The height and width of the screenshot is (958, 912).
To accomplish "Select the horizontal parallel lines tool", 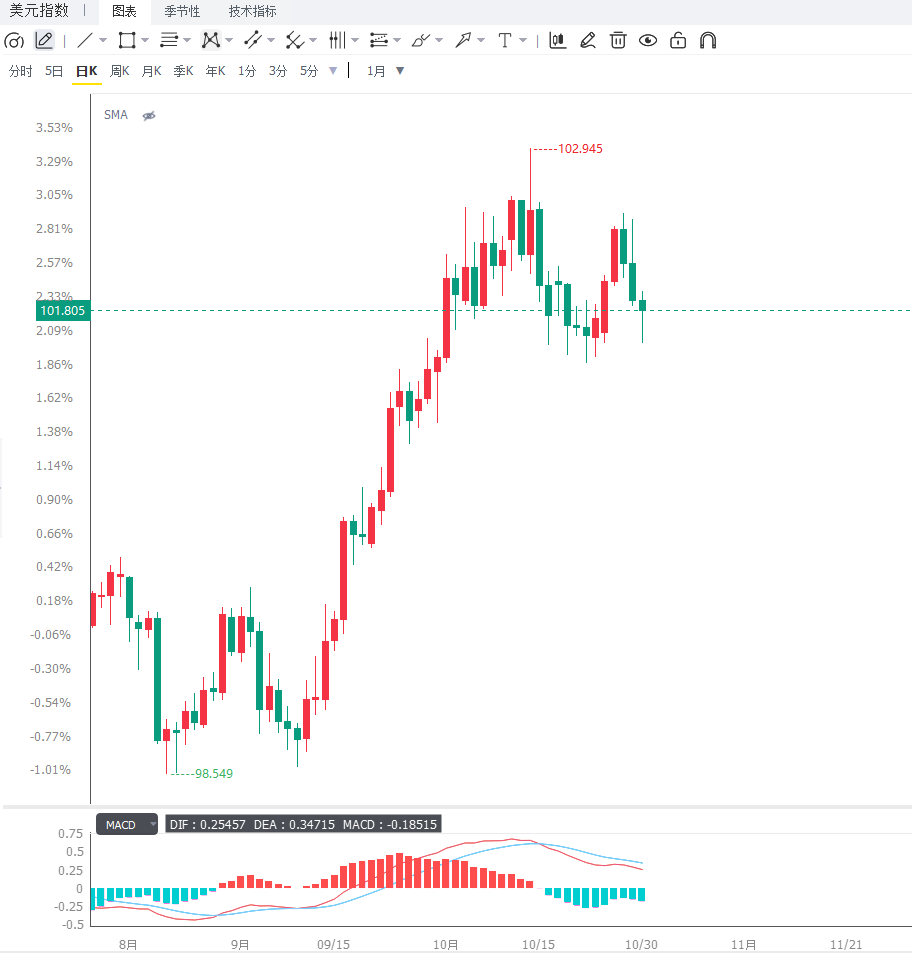I will (169, 41).
